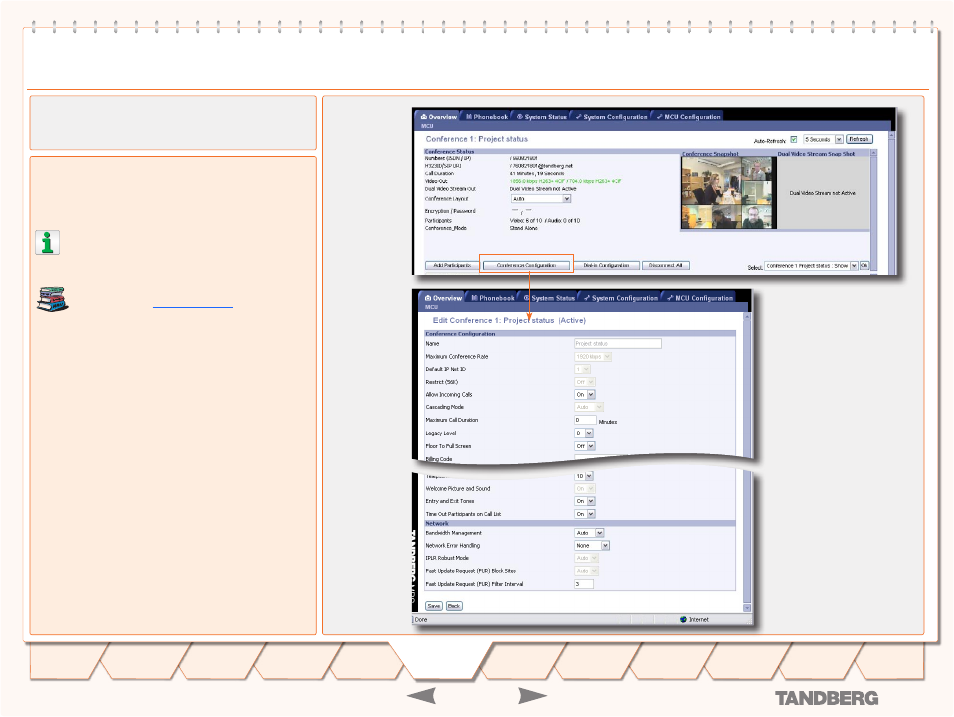Click the Dial-in Configuration button

607,265
